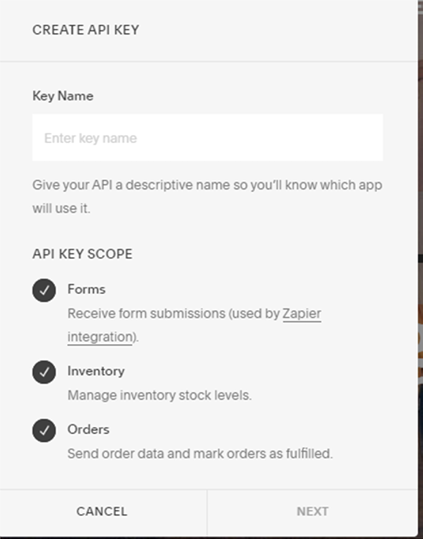Viewport: 424px width, 539px height.
Task: Follow the underlined integration link text
Action: point(100,337)
